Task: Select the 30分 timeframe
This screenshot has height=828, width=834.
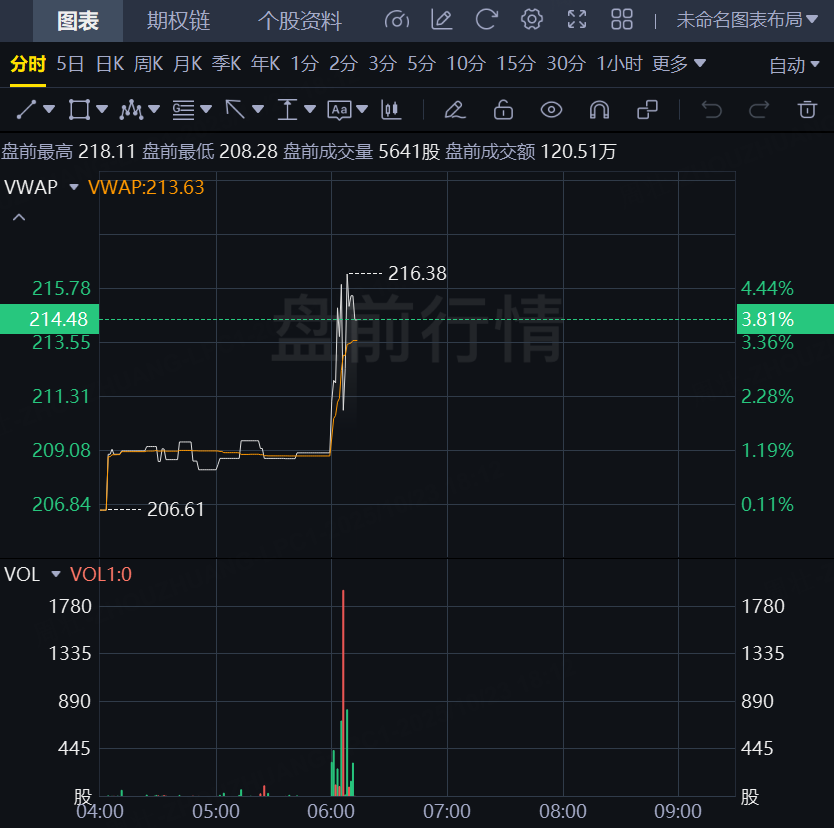Action: [x=566, y=64]
